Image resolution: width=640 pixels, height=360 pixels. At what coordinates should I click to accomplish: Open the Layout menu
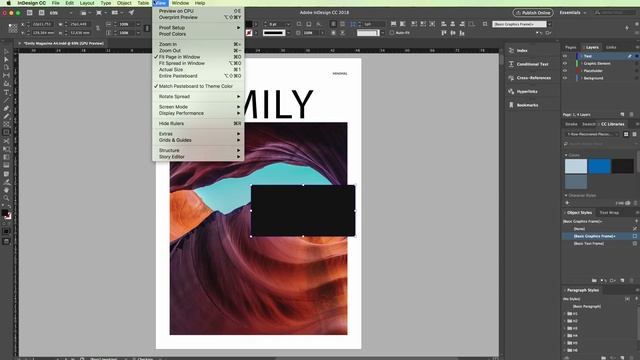click(x=87, y=3)
